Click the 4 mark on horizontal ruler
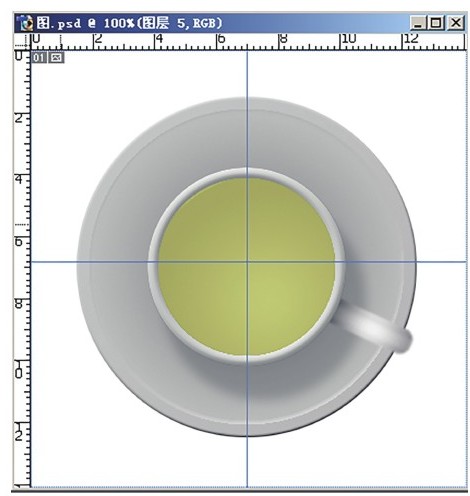The width and height of the screenshot is (470, 496). click(x=160, y=39)
